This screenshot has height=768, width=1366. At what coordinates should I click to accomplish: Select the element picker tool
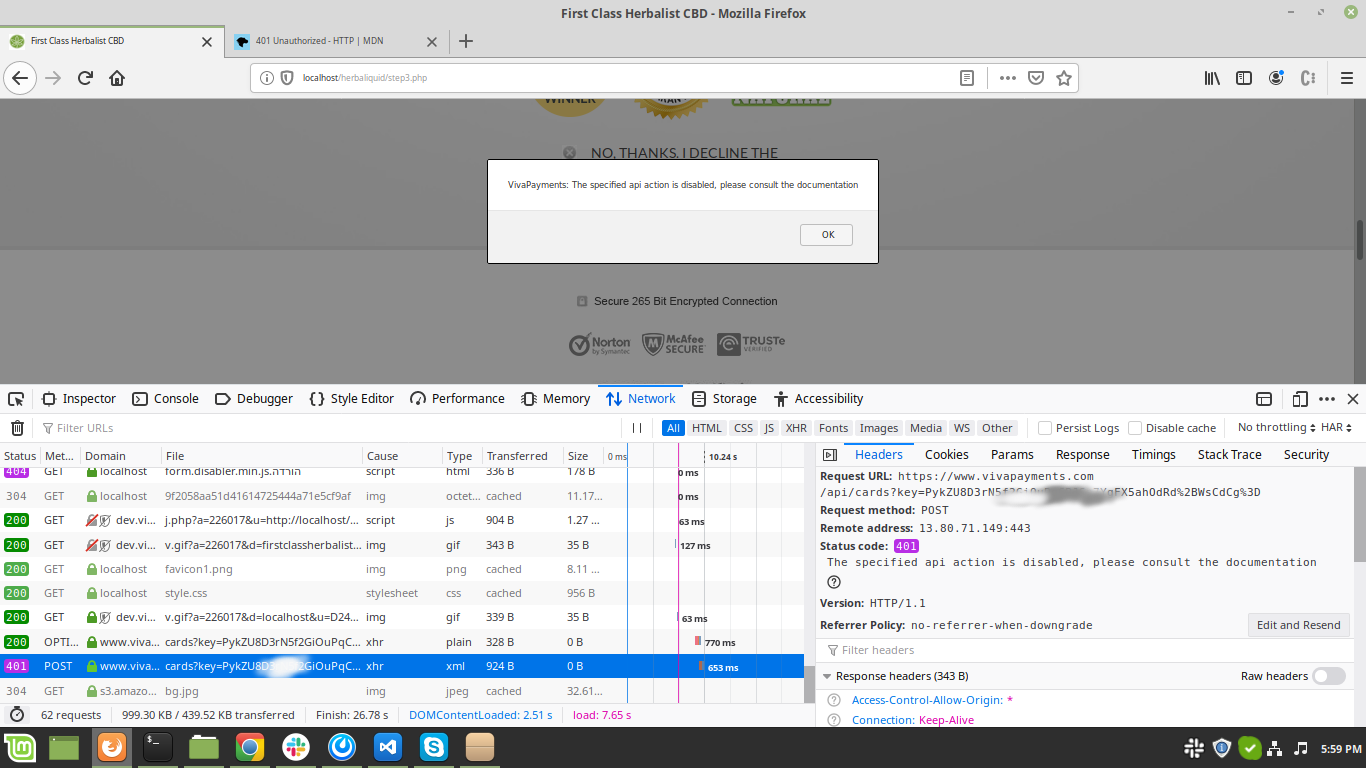(x=15, y=398)
